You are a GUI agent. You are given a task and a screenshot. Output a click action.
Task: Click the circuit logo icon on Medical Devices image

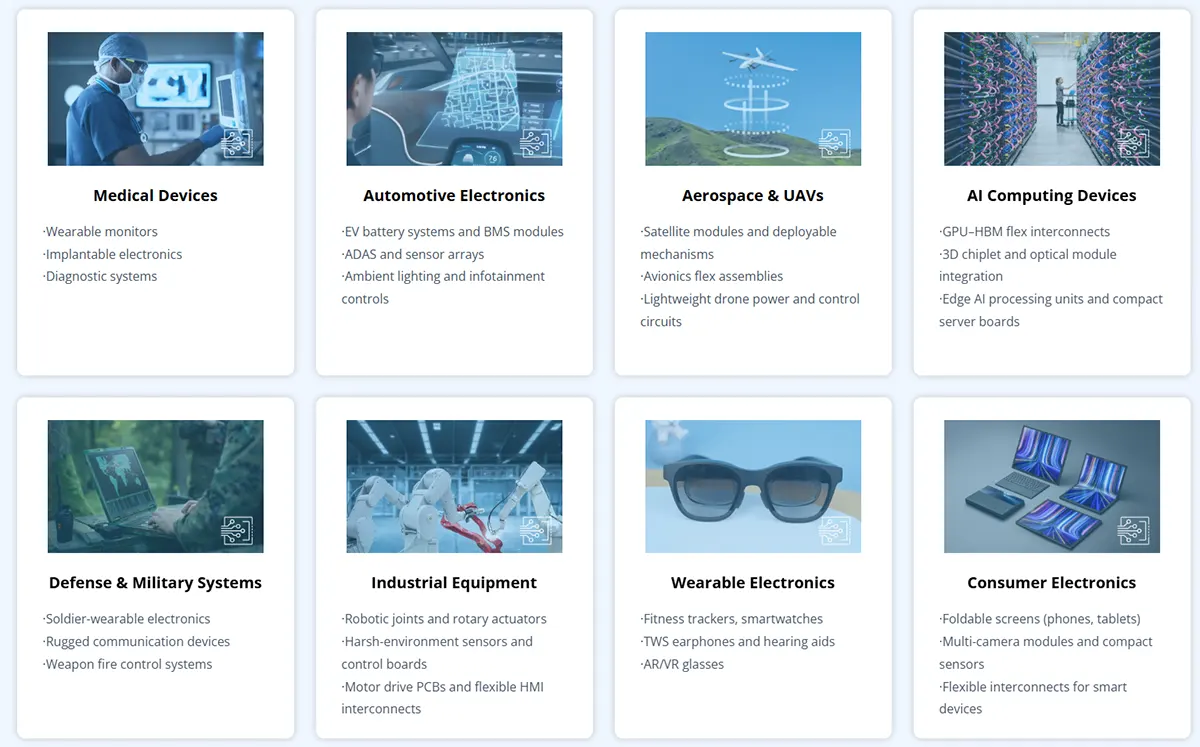237,144
